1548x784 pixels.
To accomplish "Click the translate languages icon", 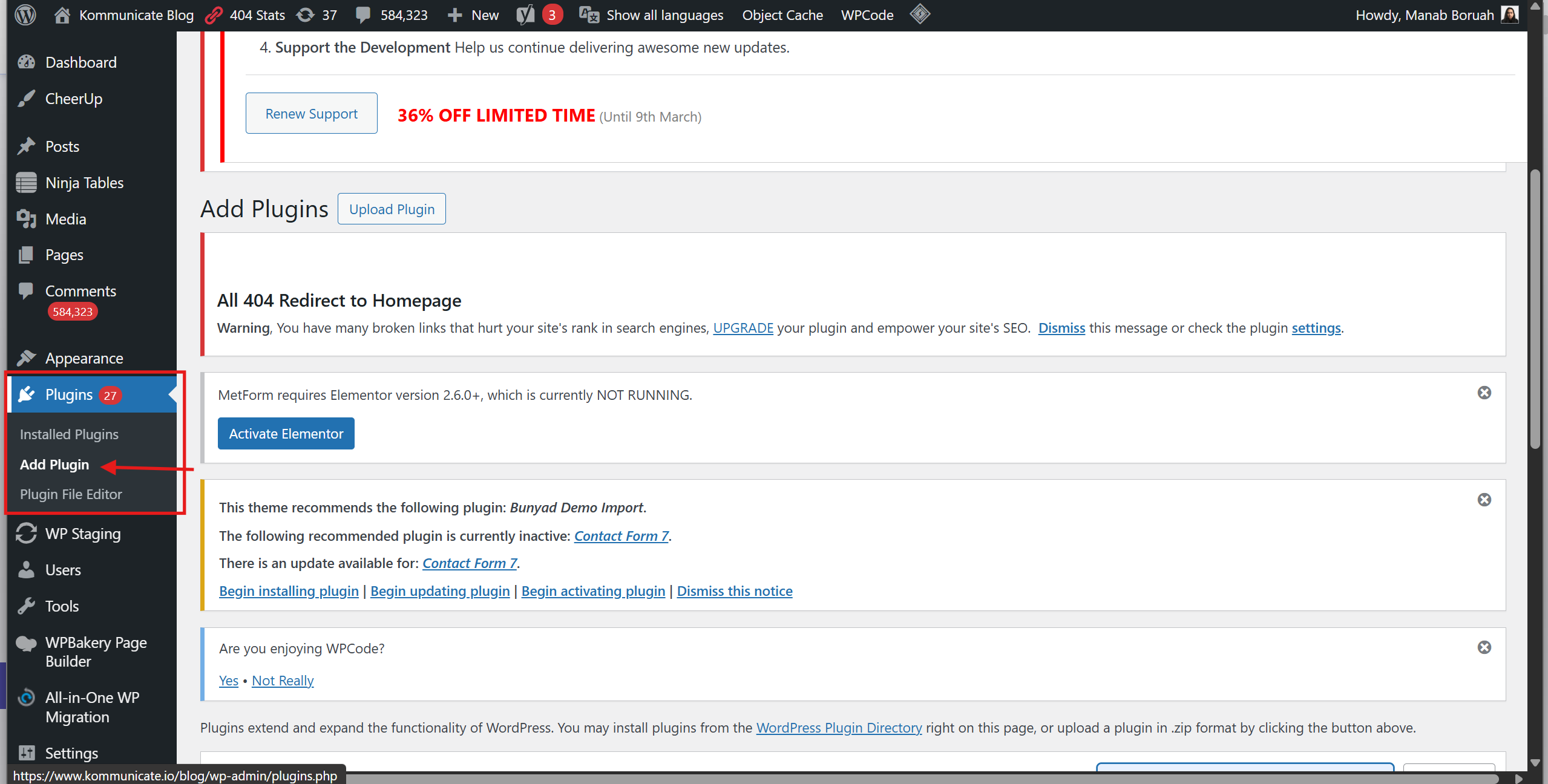I will [589, 15].
